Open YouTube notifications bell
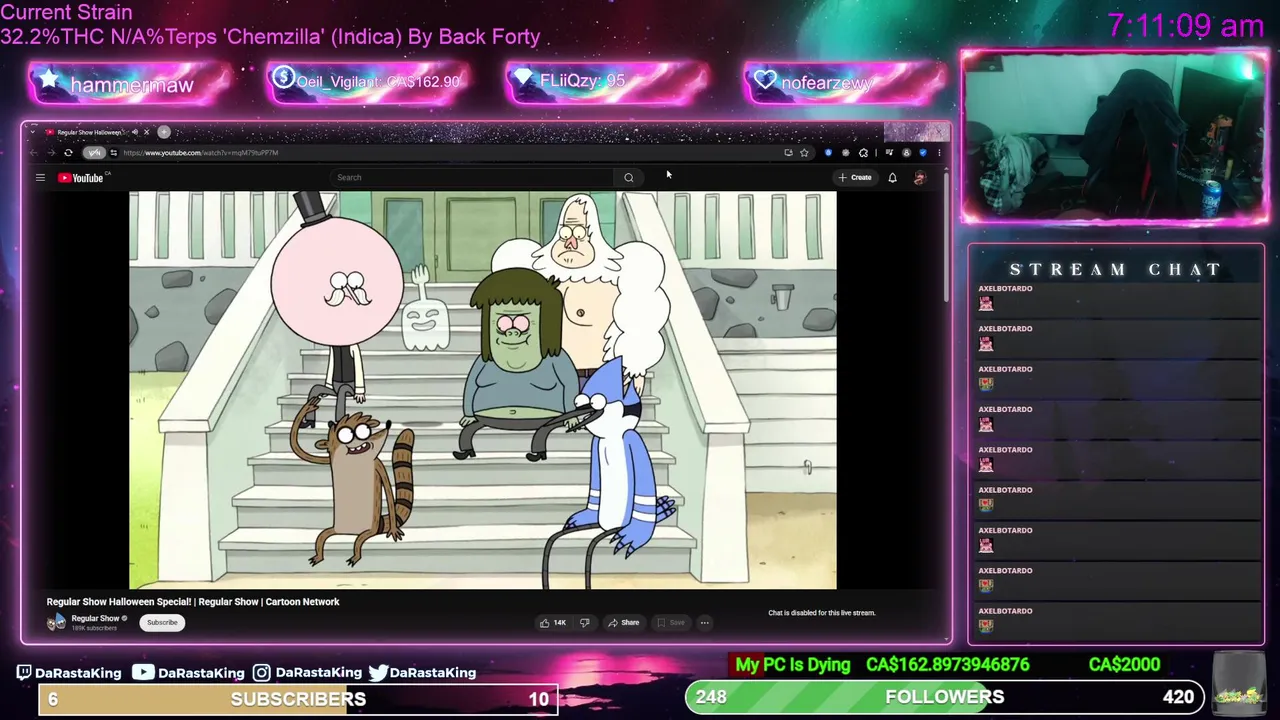This screenshot has height=720, width=1280. tap(892, 177)
